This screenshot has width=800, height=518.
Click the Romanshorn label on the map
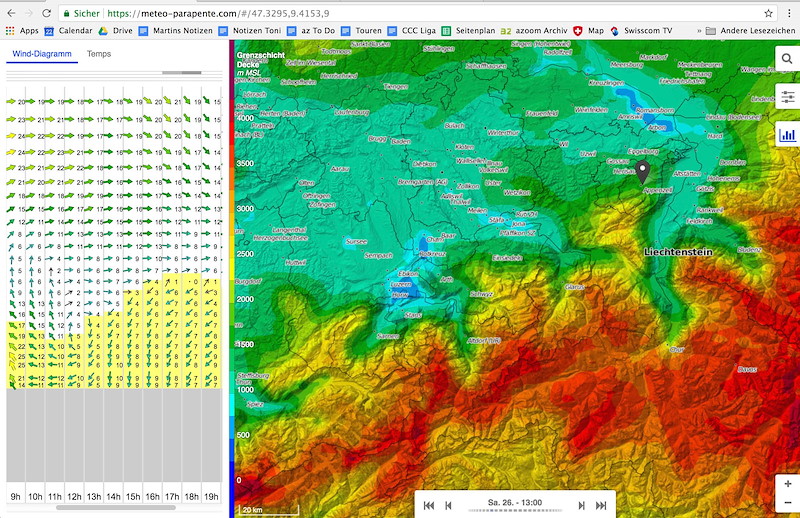point(655,110)
